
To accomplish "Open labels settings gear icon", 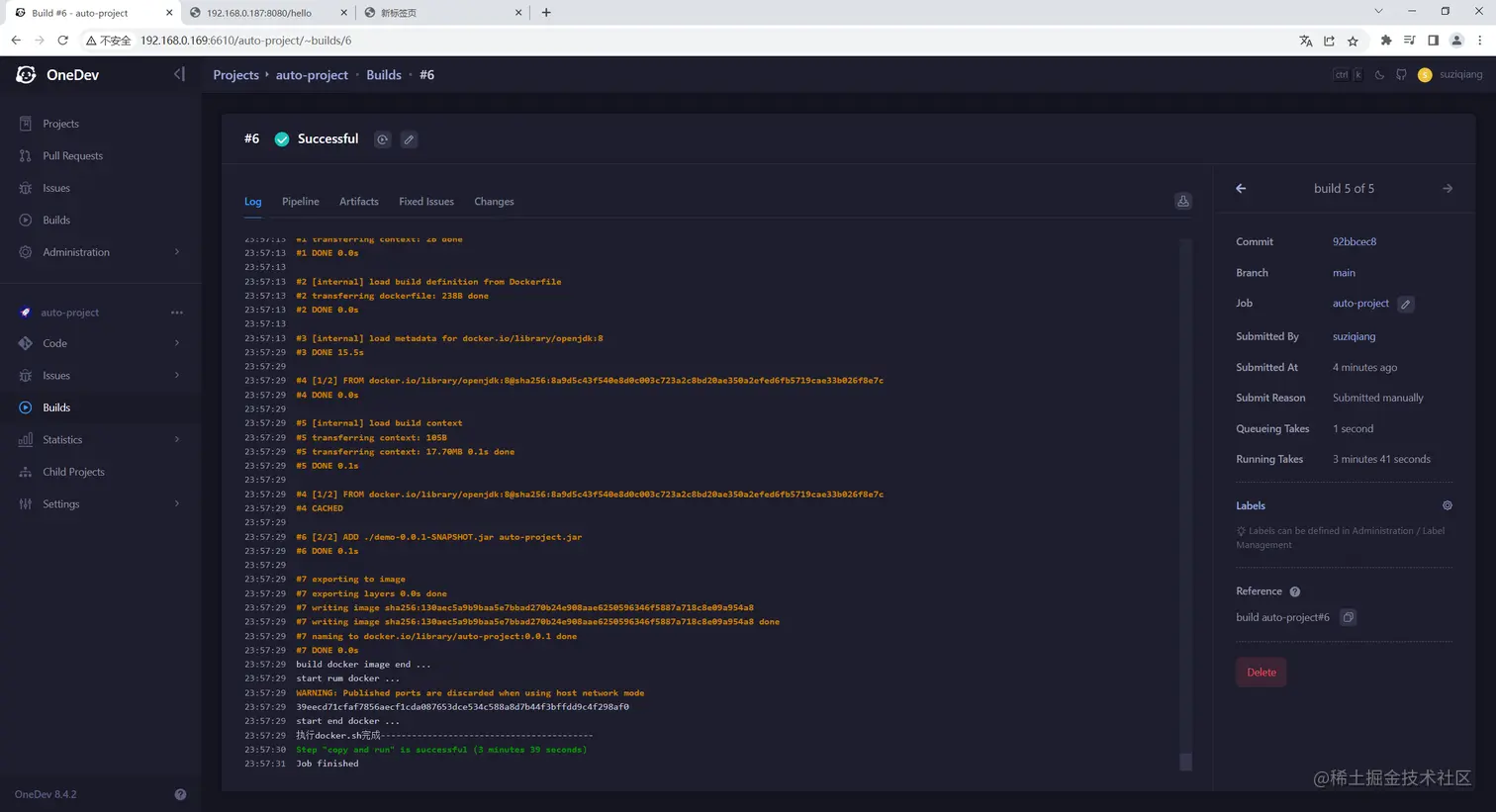I will pos(1448,505).
